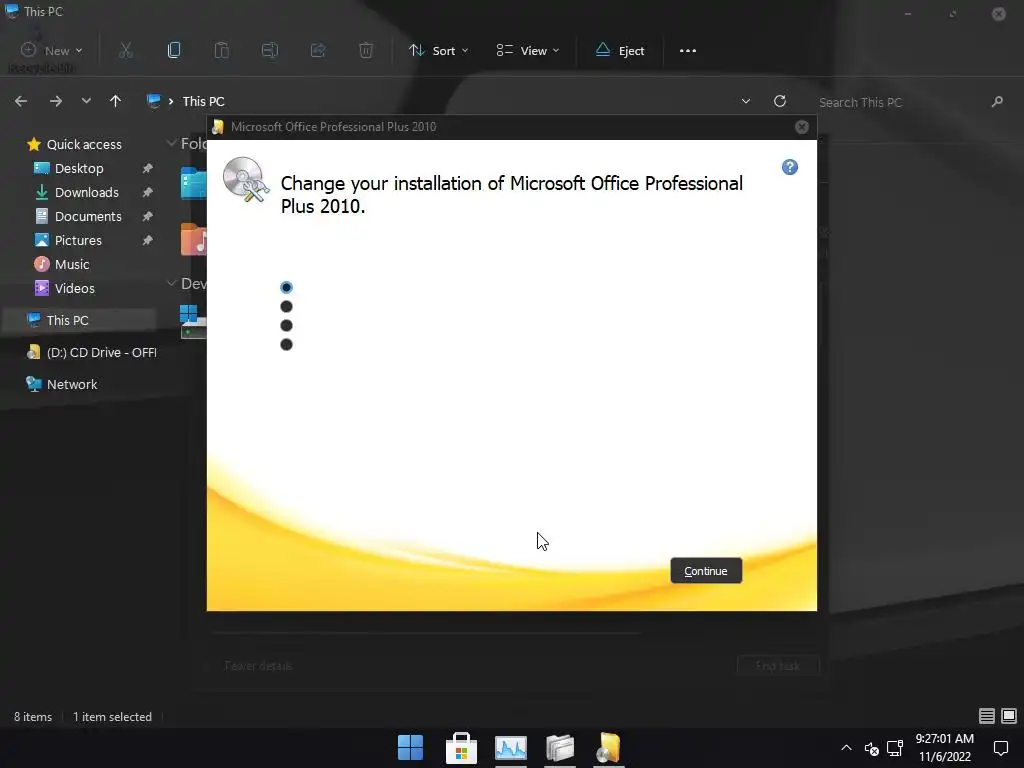
Task: Open Pictures in the navigation pane
Action: click(78, 240)
